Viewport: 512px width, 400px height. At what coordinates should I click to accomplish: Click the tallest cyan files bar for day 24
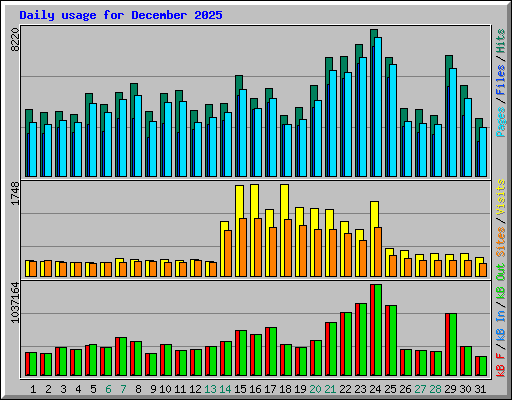[x=378, y=107]
